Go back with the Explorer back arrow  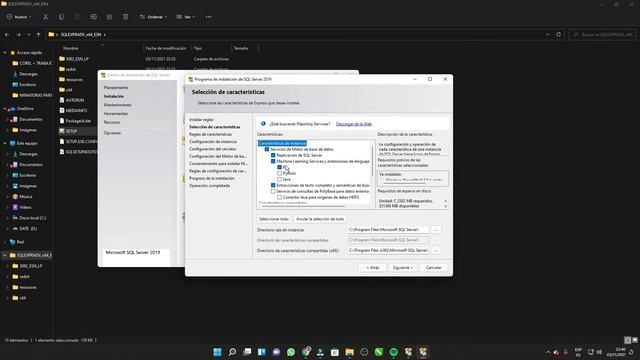7,35
